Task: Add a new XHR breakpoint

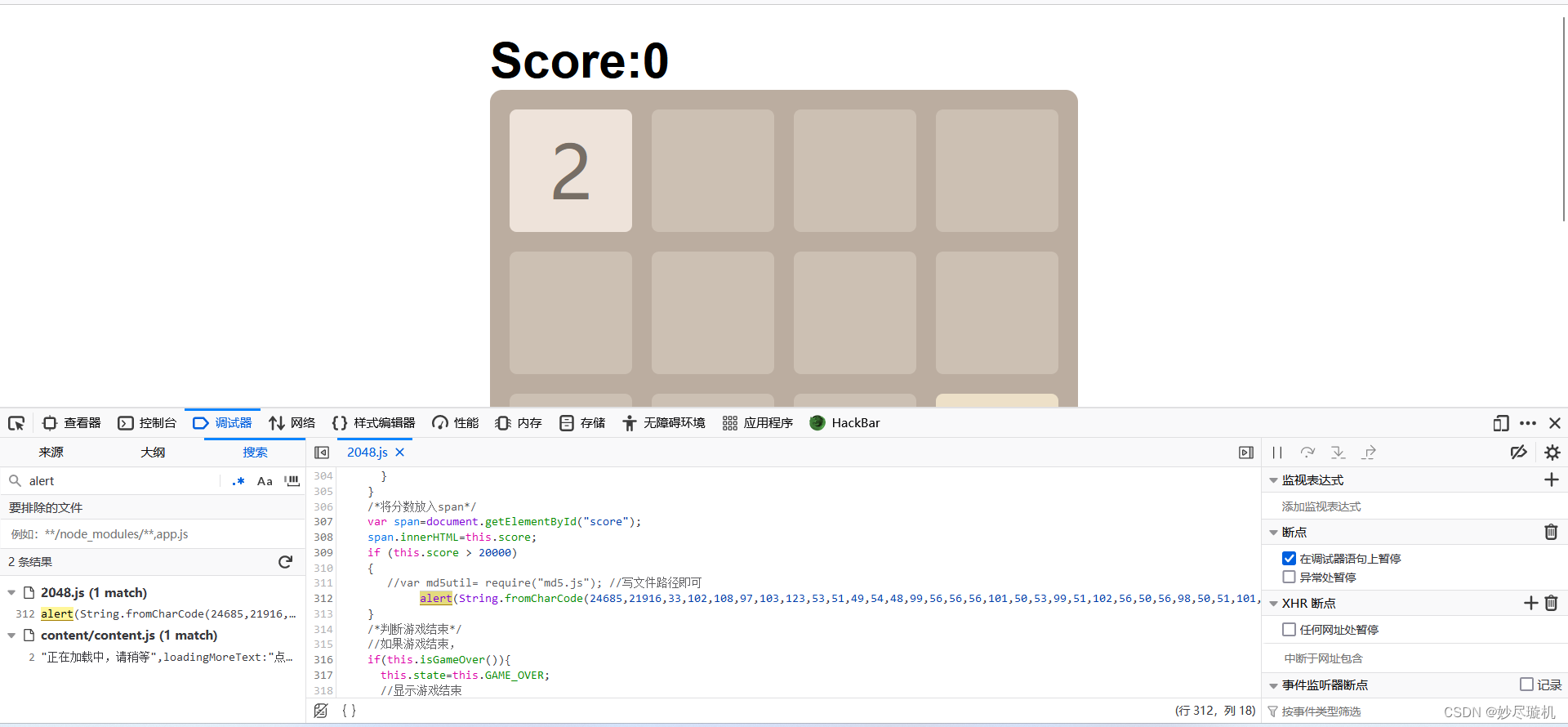Action: [x=1531, y=604]
